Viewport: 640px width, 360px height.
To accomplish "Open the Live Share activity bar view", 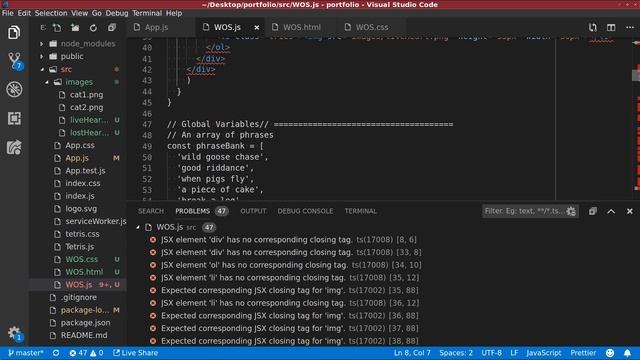I will pos(14,147).
